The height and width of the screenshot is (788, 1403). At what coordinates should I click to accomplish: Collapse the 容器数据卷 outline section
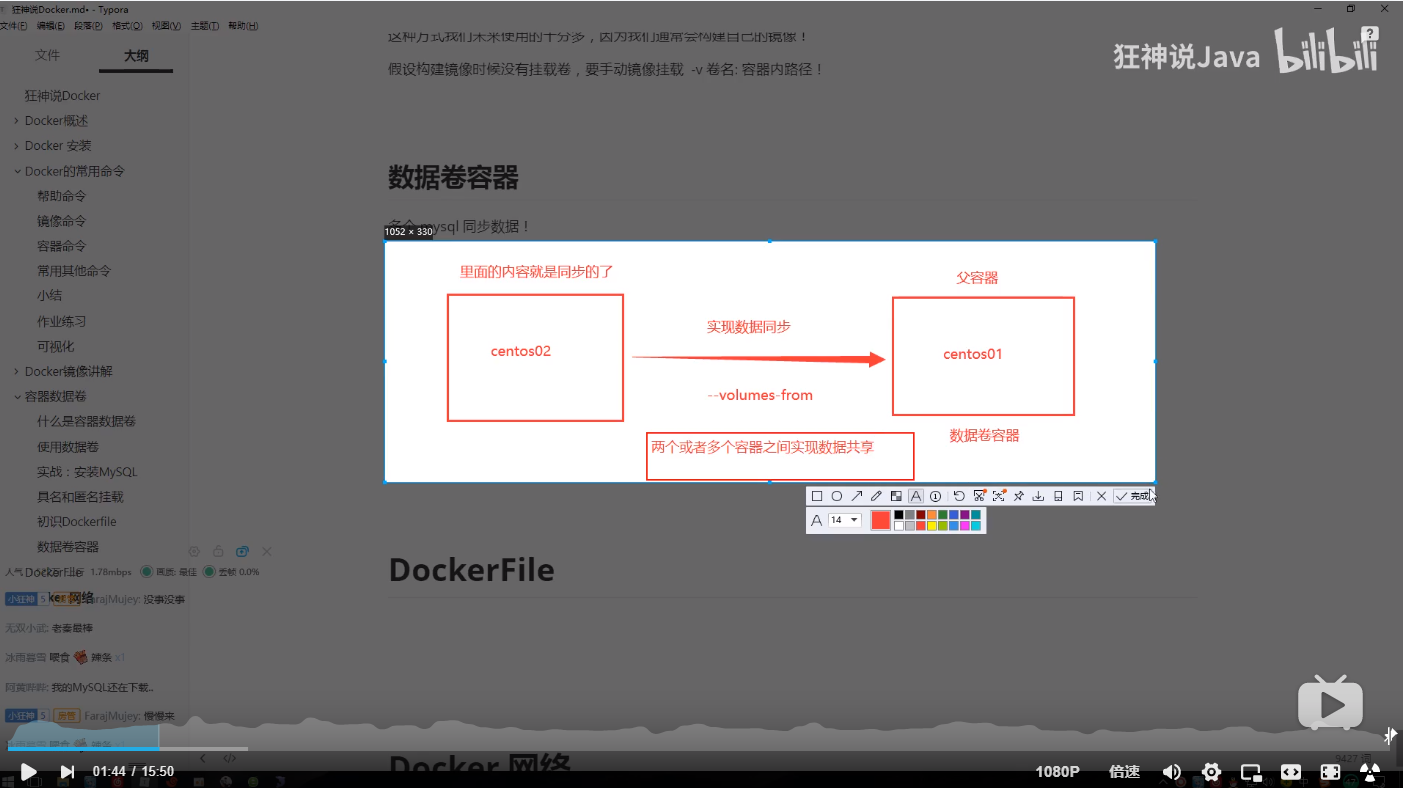coord(17,396)
